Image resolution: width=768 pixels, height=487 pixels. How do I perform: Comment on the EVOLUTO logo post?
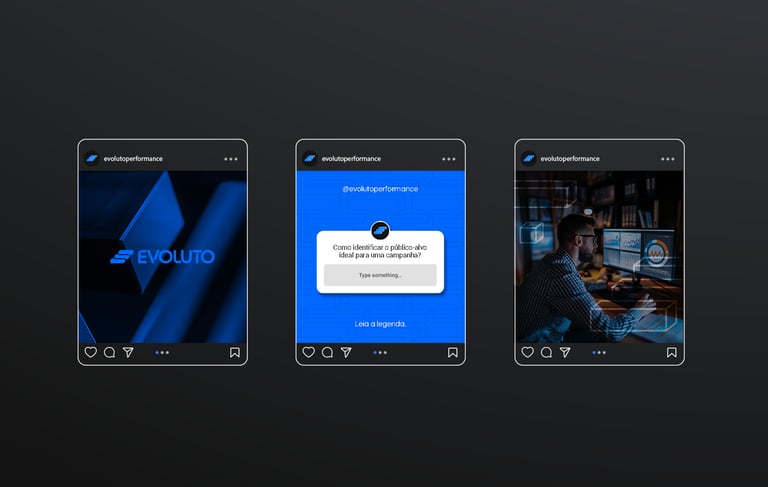tap(109, 352)
